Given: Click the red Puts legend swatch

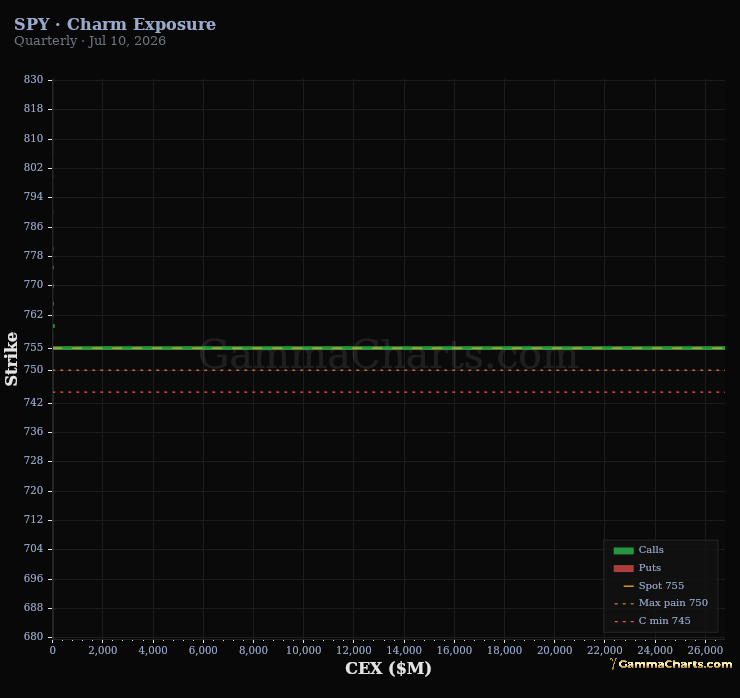Looking at the screenshot, I should tap(623, 568).
